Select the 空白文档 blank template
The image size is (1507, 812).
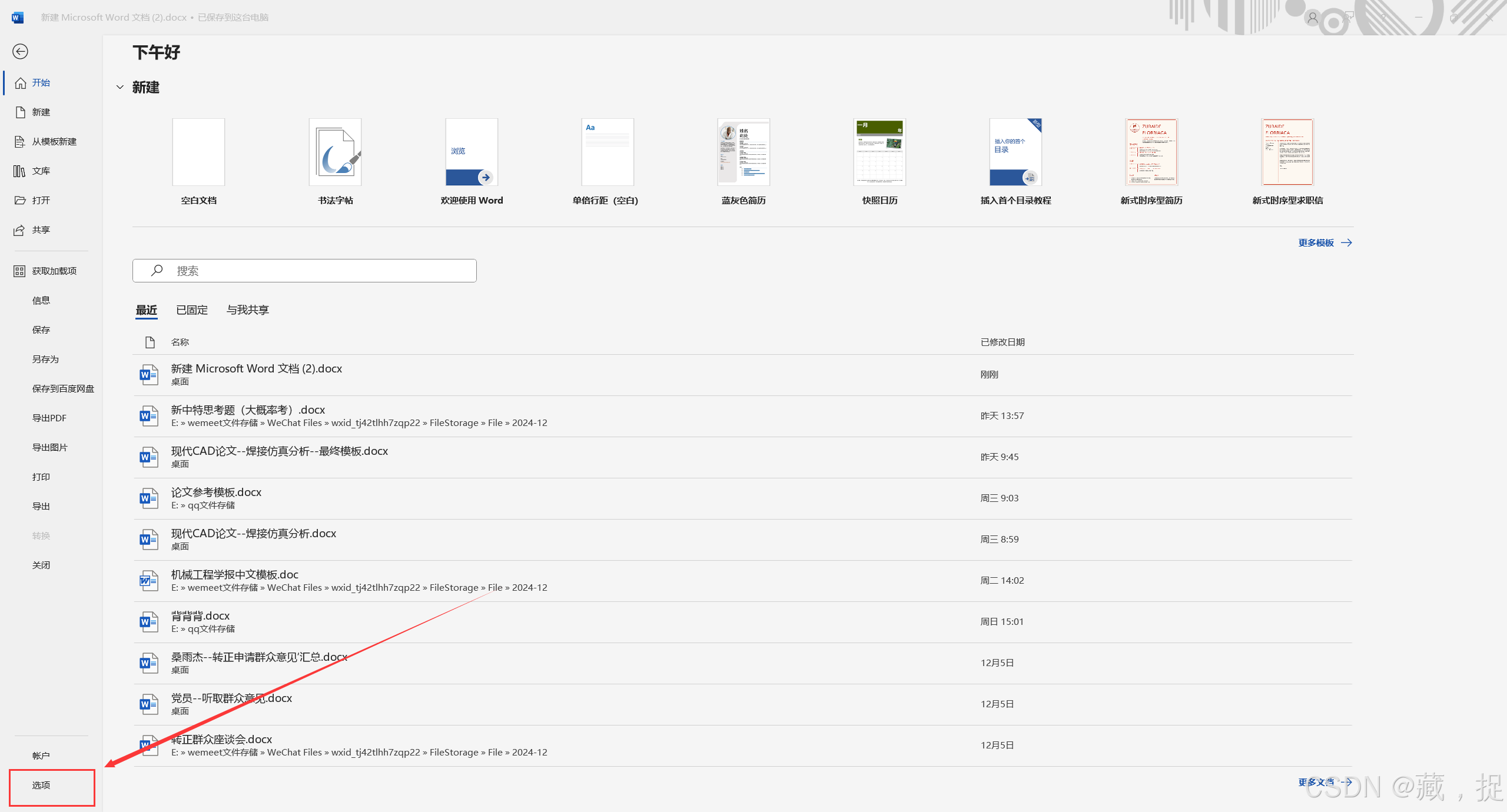198,152
